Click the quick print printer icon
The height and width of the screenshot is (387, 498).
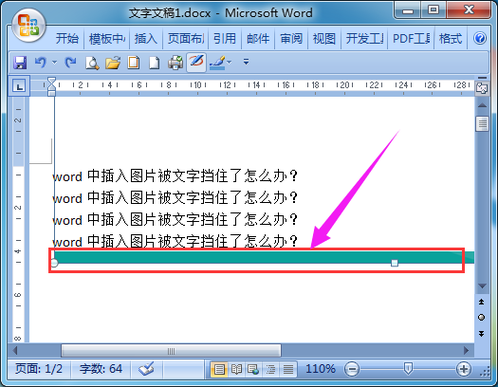pyautogui.click(x=175, y=62)
